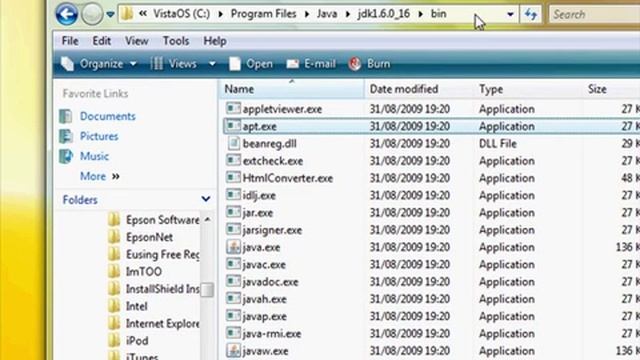Click the javaw.exe Java cup icon
The height and width of the screenshot is (360, 640).
pyautogui.click(x=233, y=351)
